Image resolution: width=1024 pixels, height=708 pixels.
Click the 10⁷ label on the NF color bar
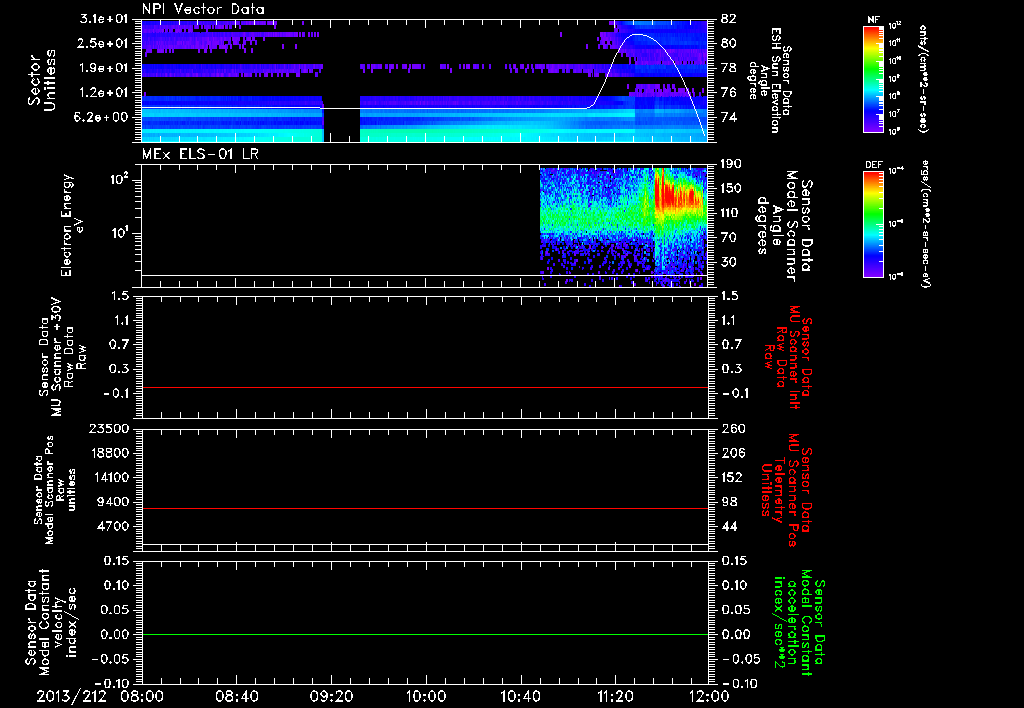895,114
